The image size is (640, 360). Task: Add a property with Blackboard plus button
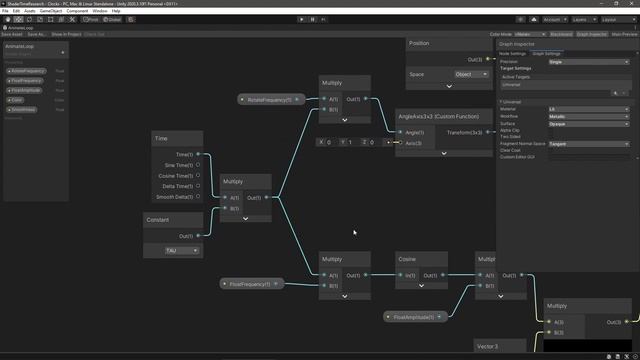[x=62, y=53]
